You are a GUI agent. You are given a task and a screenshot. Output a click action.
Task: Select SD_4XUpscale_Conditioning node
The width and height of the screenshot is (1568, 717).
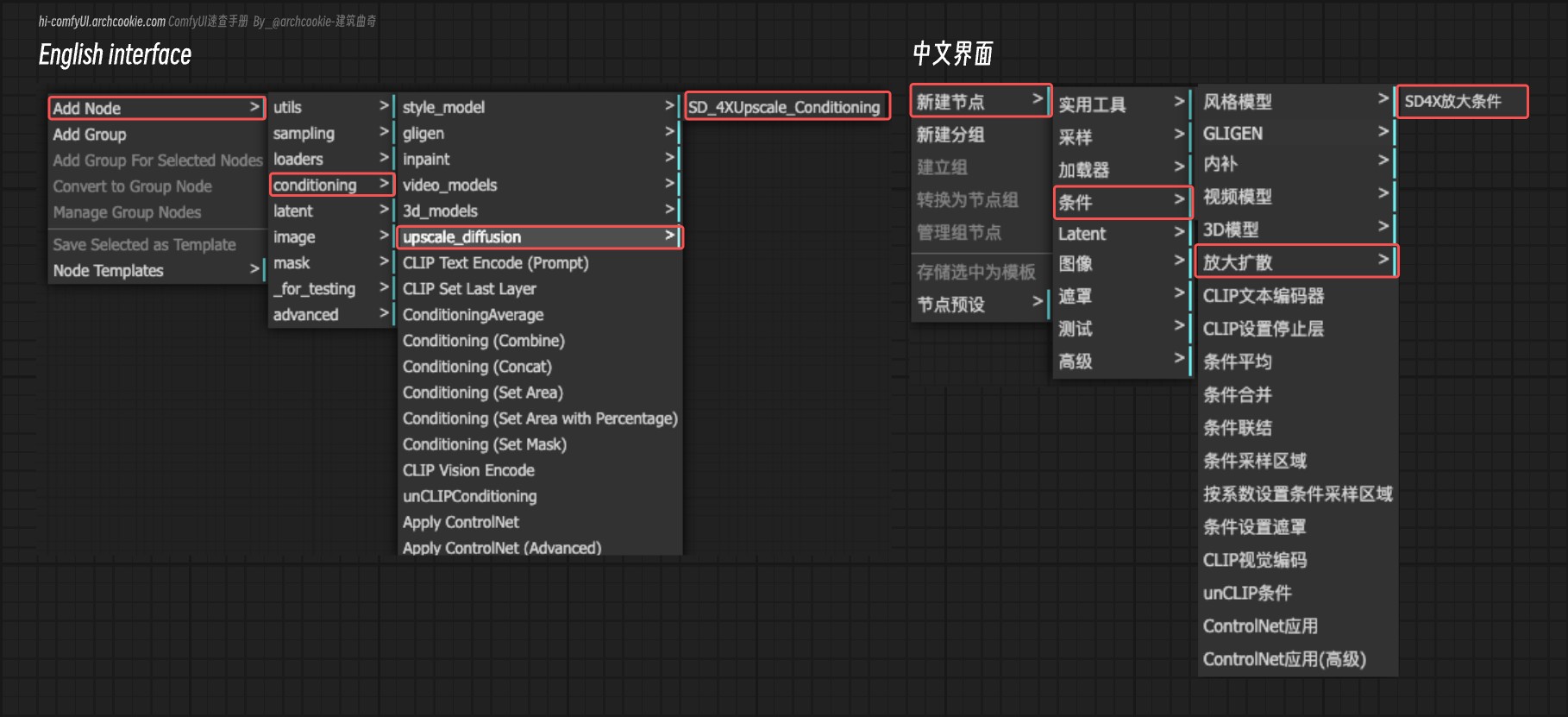[786, 107]
